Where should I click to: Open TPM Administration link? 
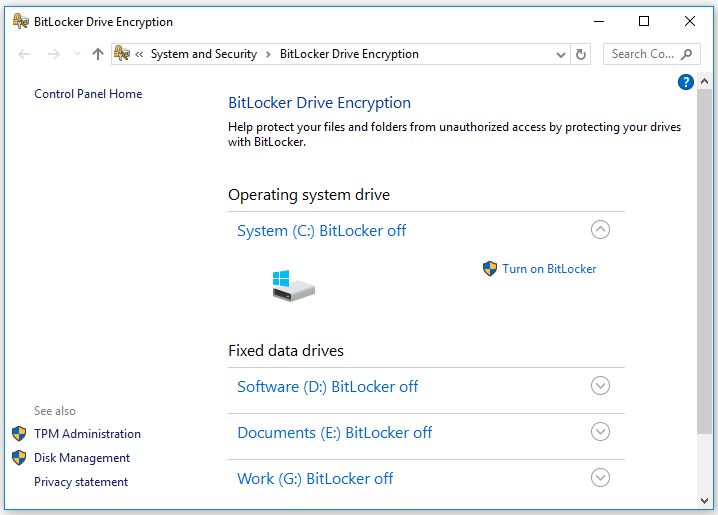[87, 434]
